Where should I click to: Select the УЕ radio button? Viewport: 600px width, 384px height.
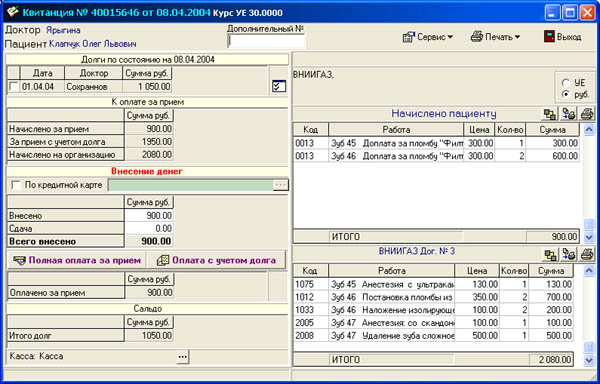[566, 83]
